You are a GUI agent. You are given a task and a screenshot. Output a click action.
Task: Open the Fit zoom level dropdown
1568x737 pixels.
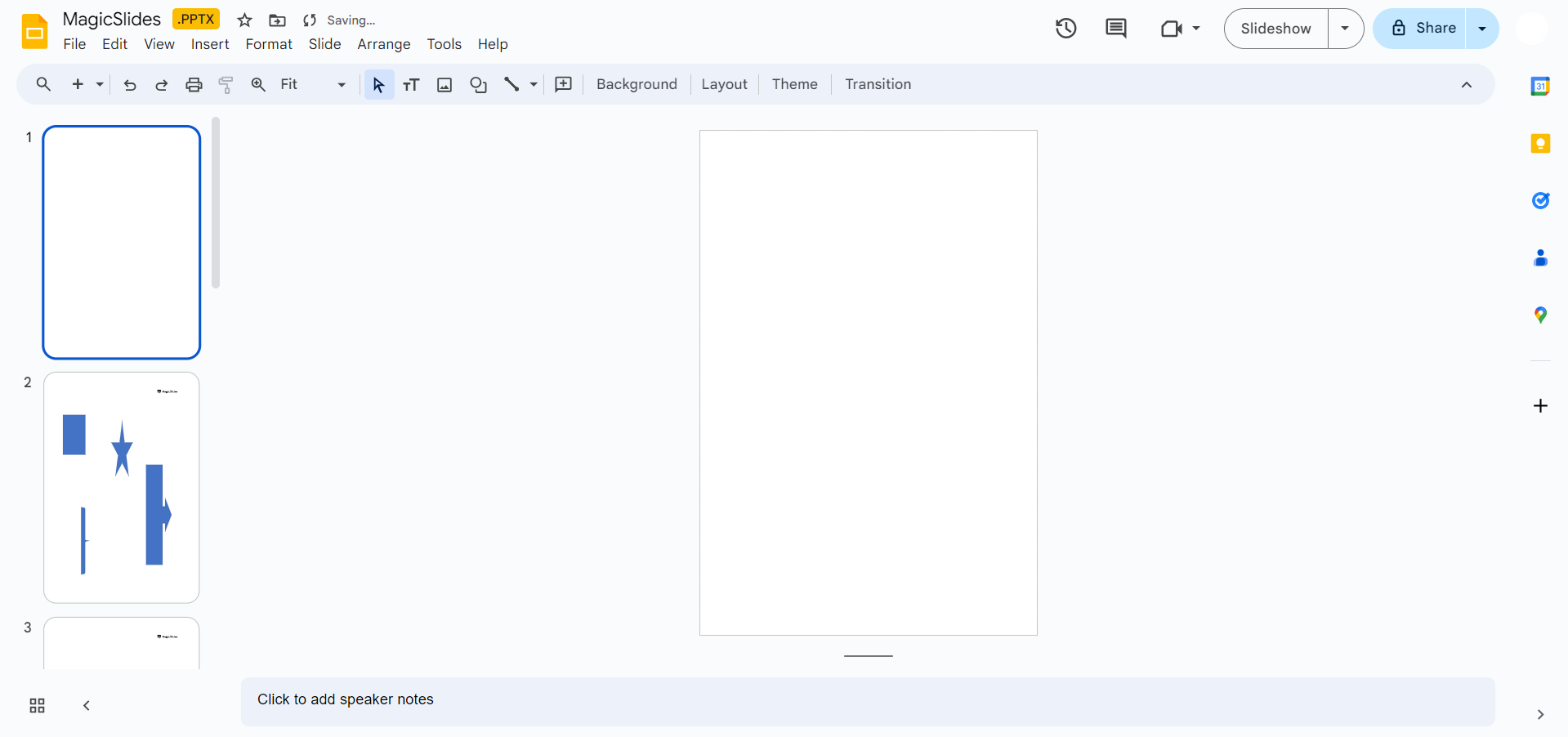click(x=313, y=84)
